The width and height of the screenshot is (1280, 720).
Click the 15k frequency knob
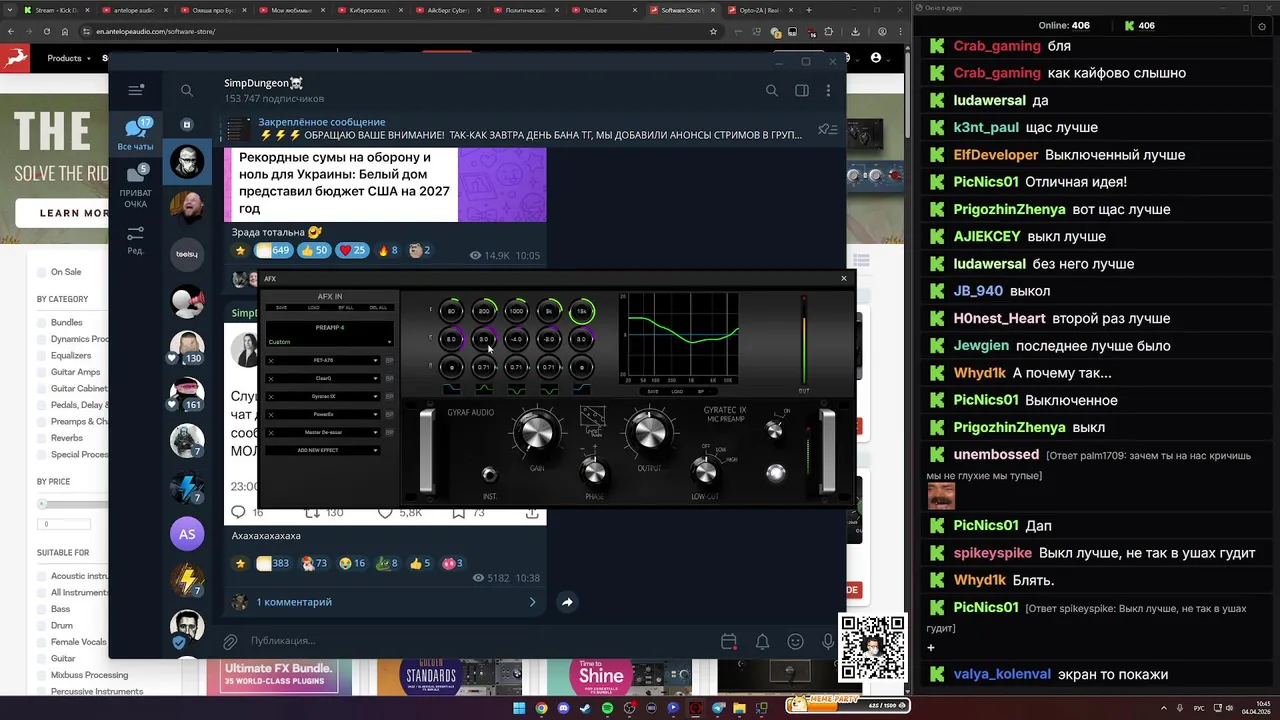[x=582, y=311]
